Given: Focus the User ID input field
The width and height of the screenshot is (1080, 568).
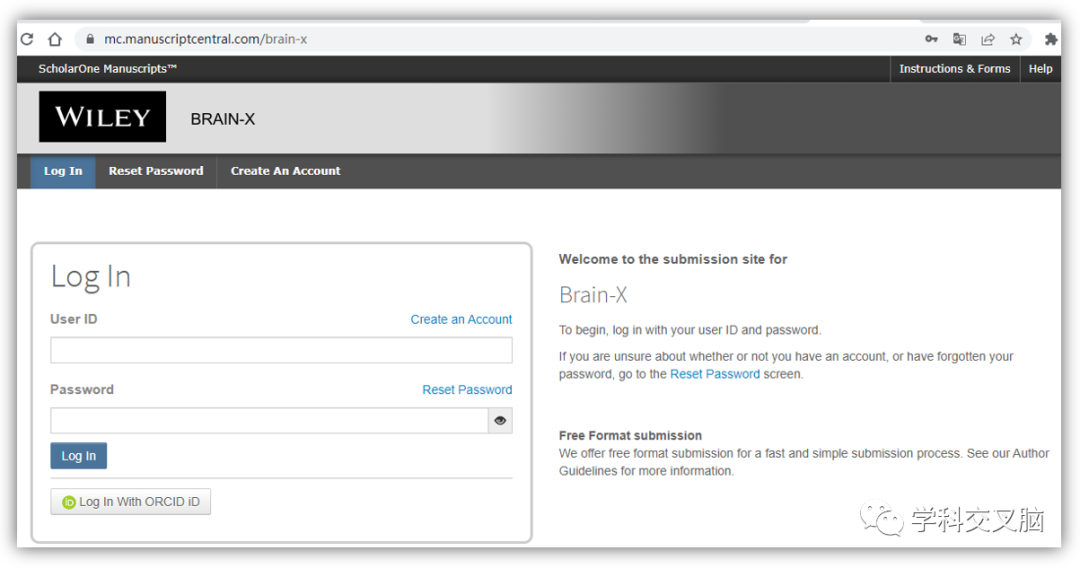Looking at the screenshot, I should 281,350.
